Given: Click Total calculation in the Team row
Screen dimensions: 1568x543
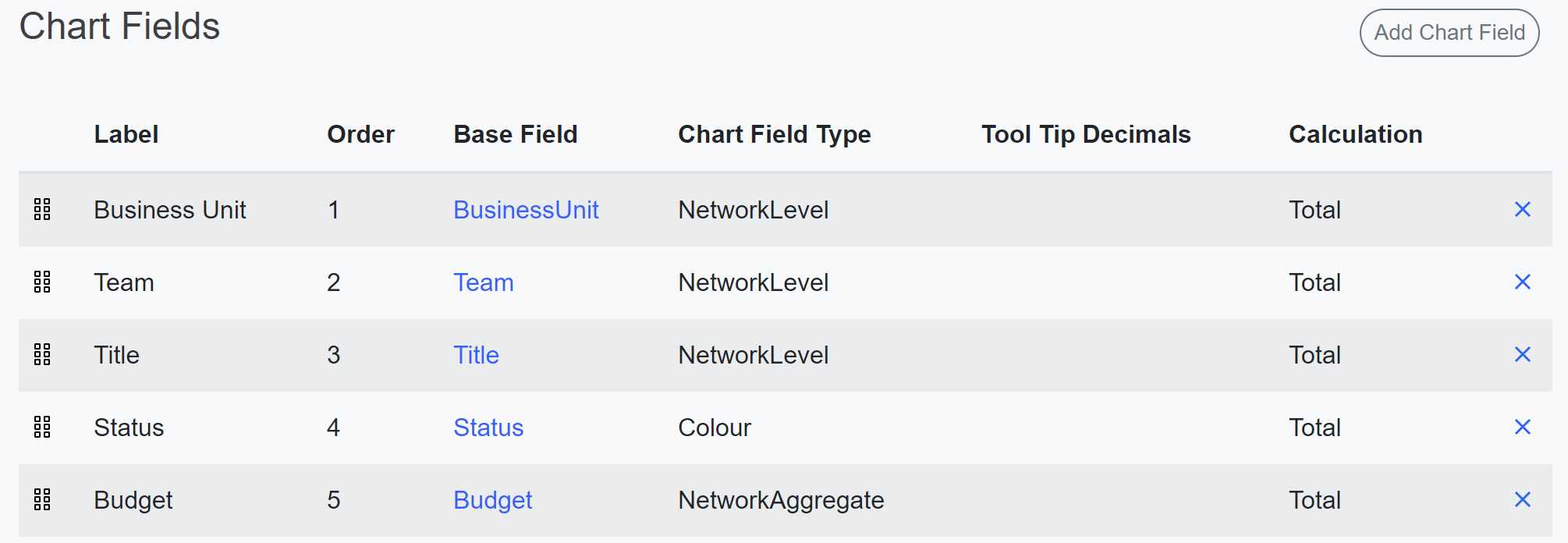Looking at the screenshot, I should 1314,282.
